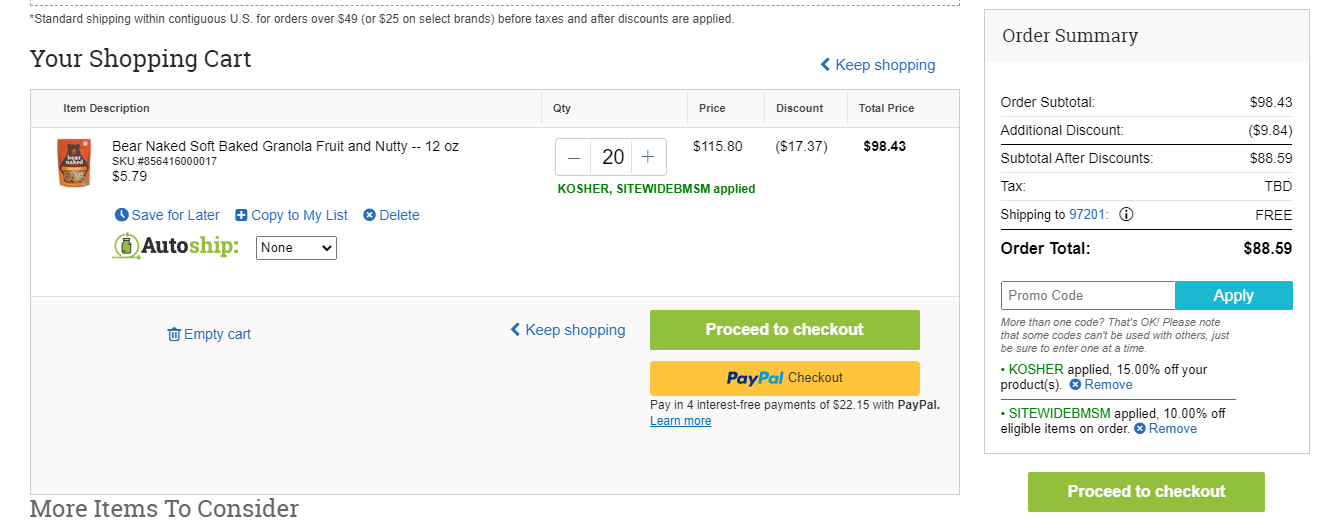Click the 97201 shipping zip code link
The height and width of the screenshot is (528, 1343).
(1087, 215)
